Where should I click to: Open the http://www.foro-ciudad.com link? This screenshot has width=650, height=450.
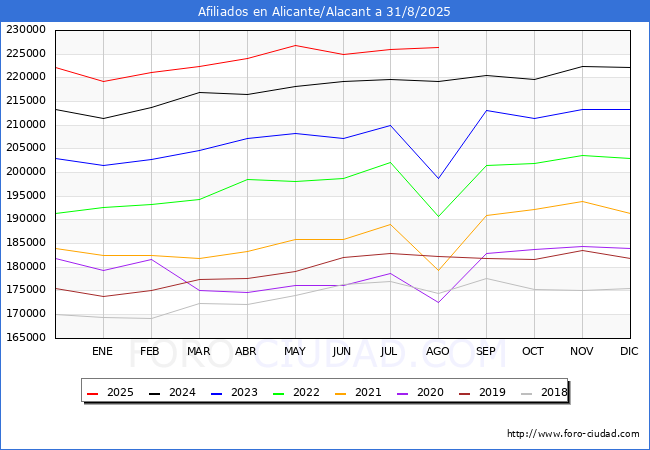573,434
